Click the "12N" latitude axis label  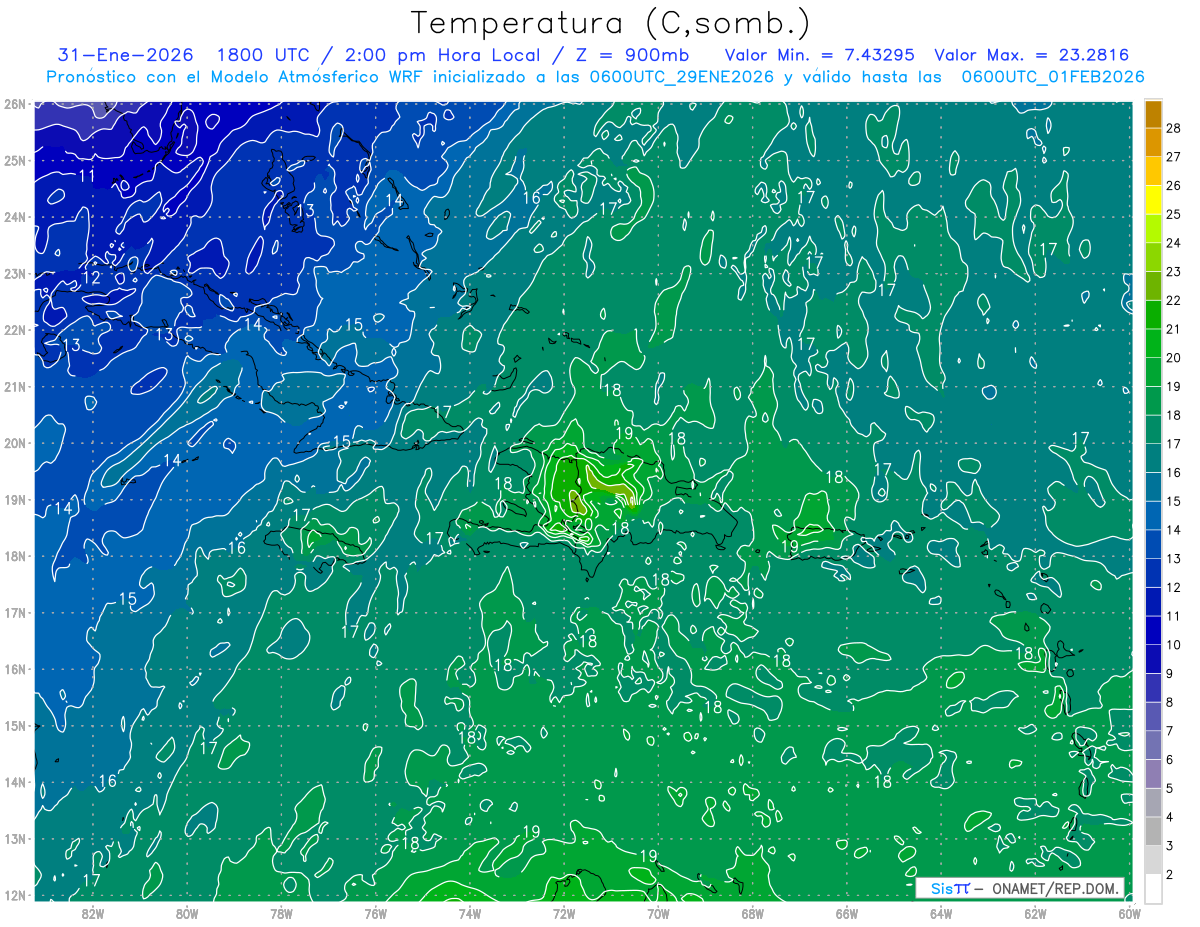click(14, 895)
